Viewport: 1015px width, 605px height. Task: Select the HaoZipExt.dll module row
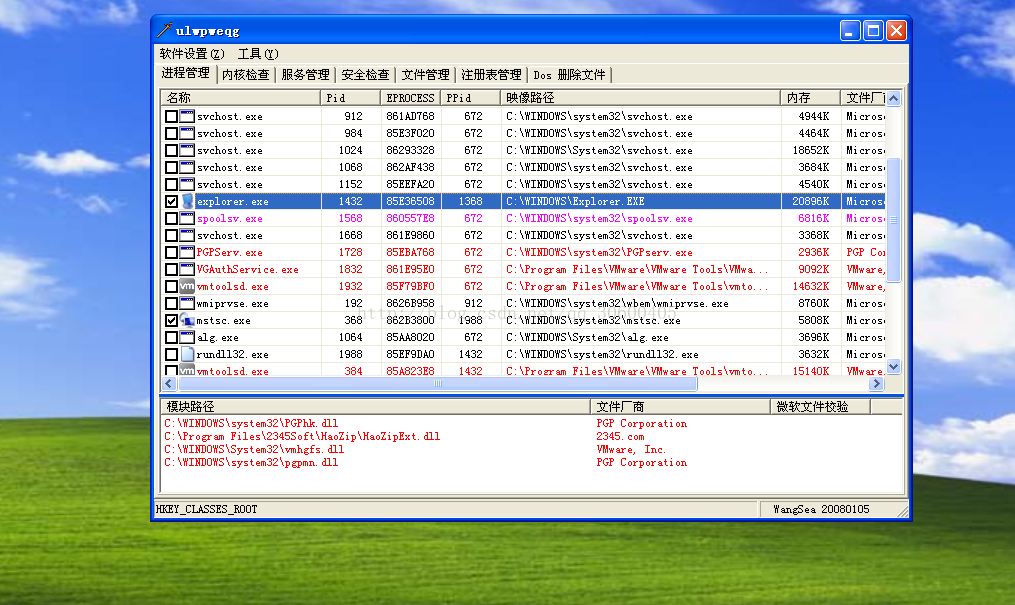(302, 436)
